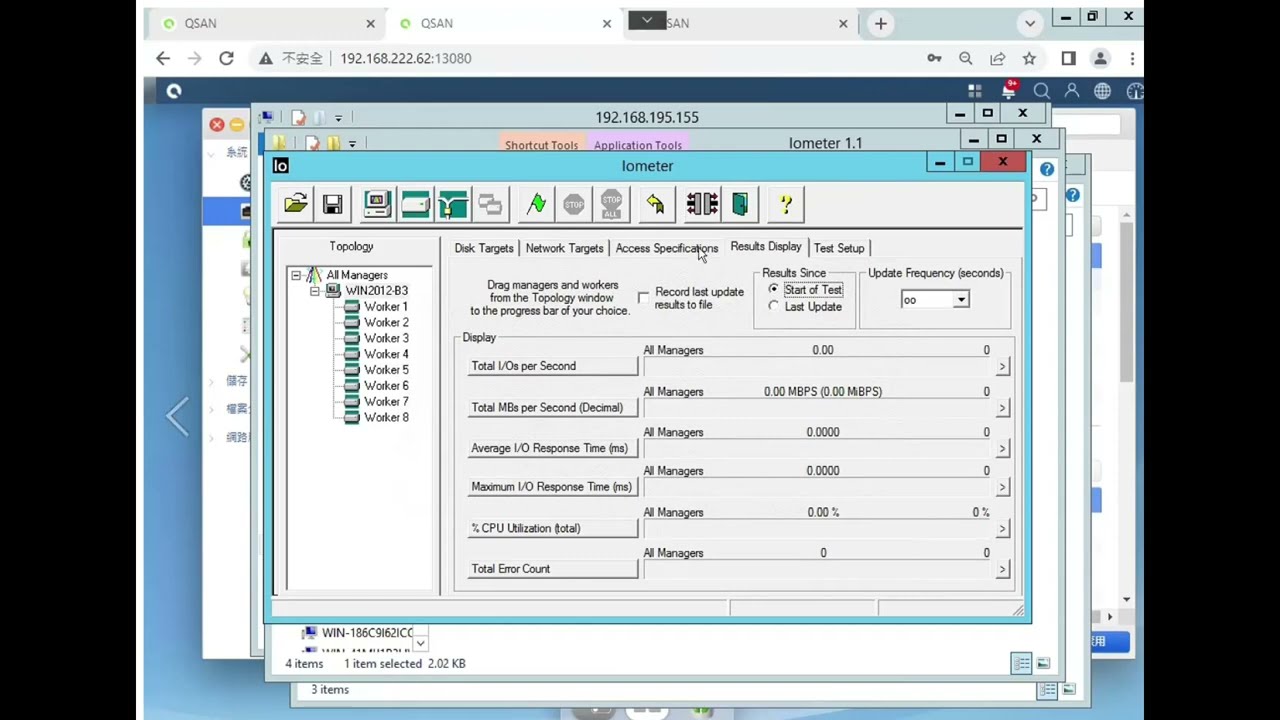Start a new manager with the computer icon
This screenshot has height=720, width=1280.
377,204
